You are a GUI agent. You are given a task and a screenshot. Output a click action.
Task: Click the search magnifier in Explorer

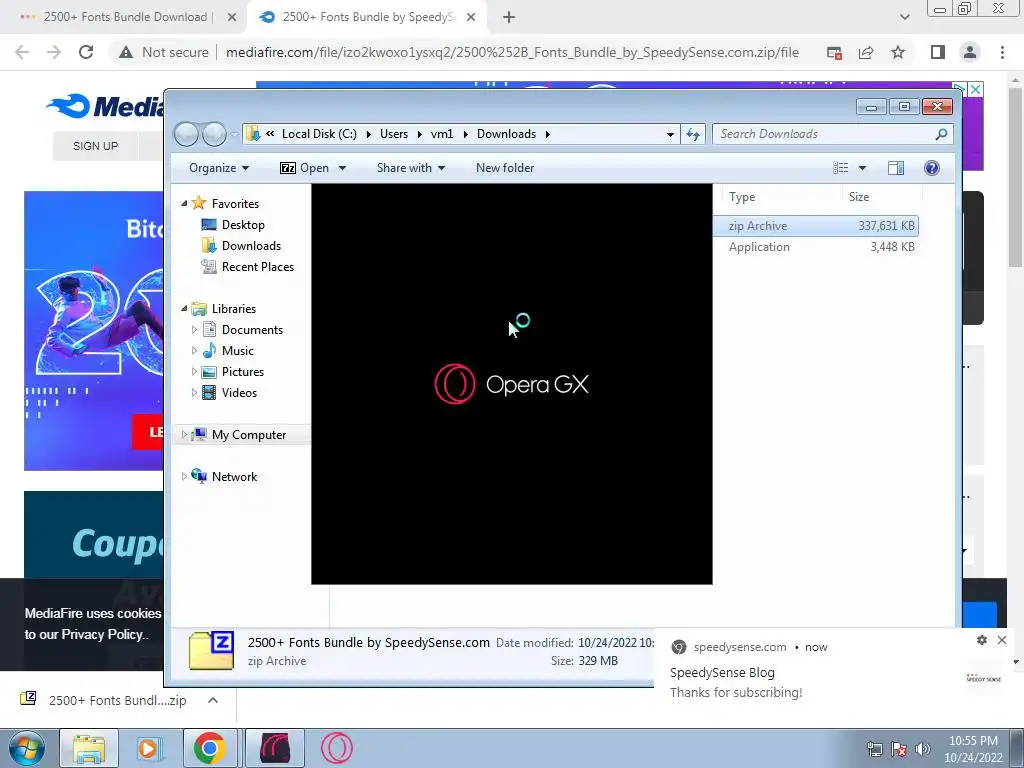point(941,134)
